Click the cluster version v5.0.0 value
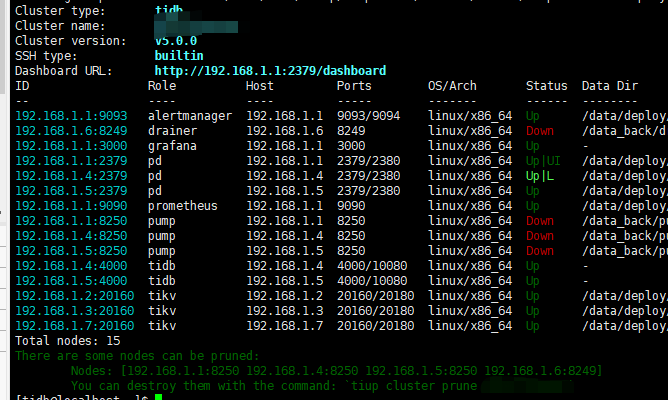This screenshot has height=400, width=668. (176, 41)
